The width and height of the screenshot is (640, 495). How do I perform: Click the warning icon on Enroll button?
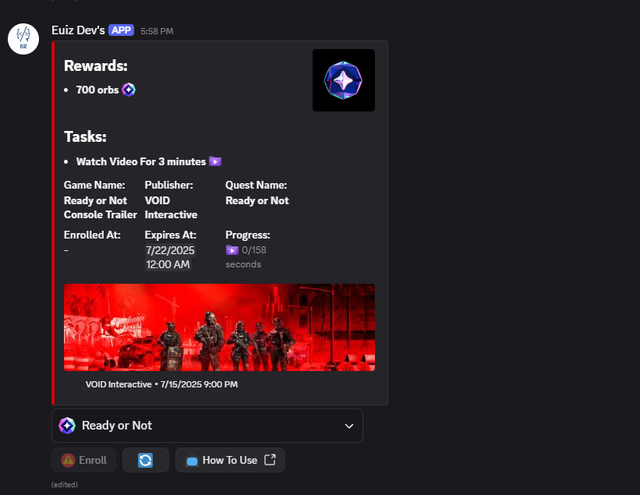68,460
